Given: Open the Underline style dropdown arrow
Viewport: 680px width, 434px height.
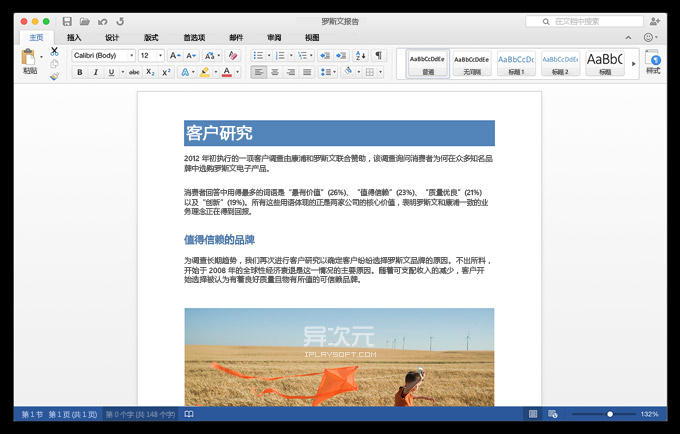Looking at the screenshot, I should (x=122, y=72).
